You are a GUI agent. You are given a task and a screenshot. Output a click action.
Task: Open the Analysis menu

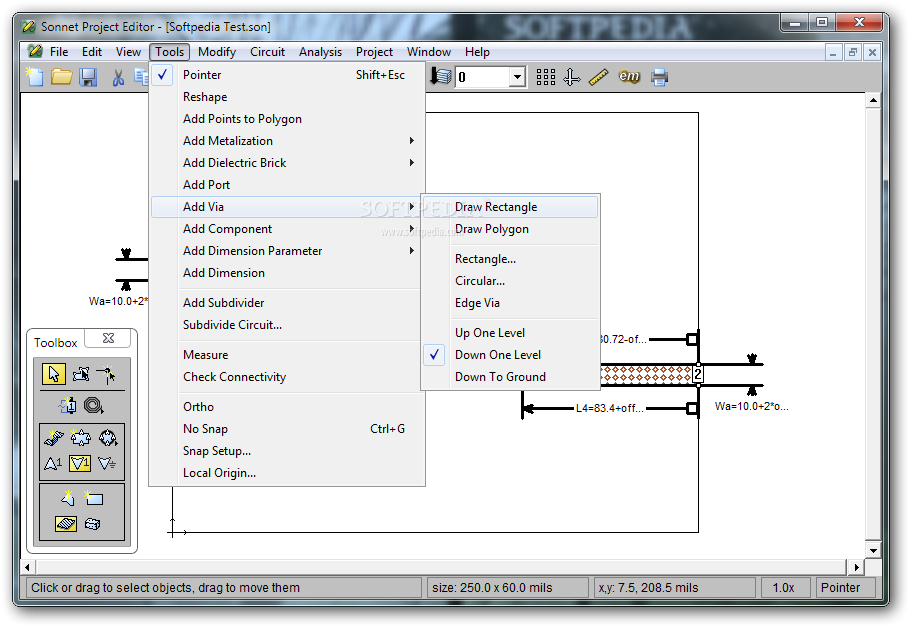click(320, 52)
